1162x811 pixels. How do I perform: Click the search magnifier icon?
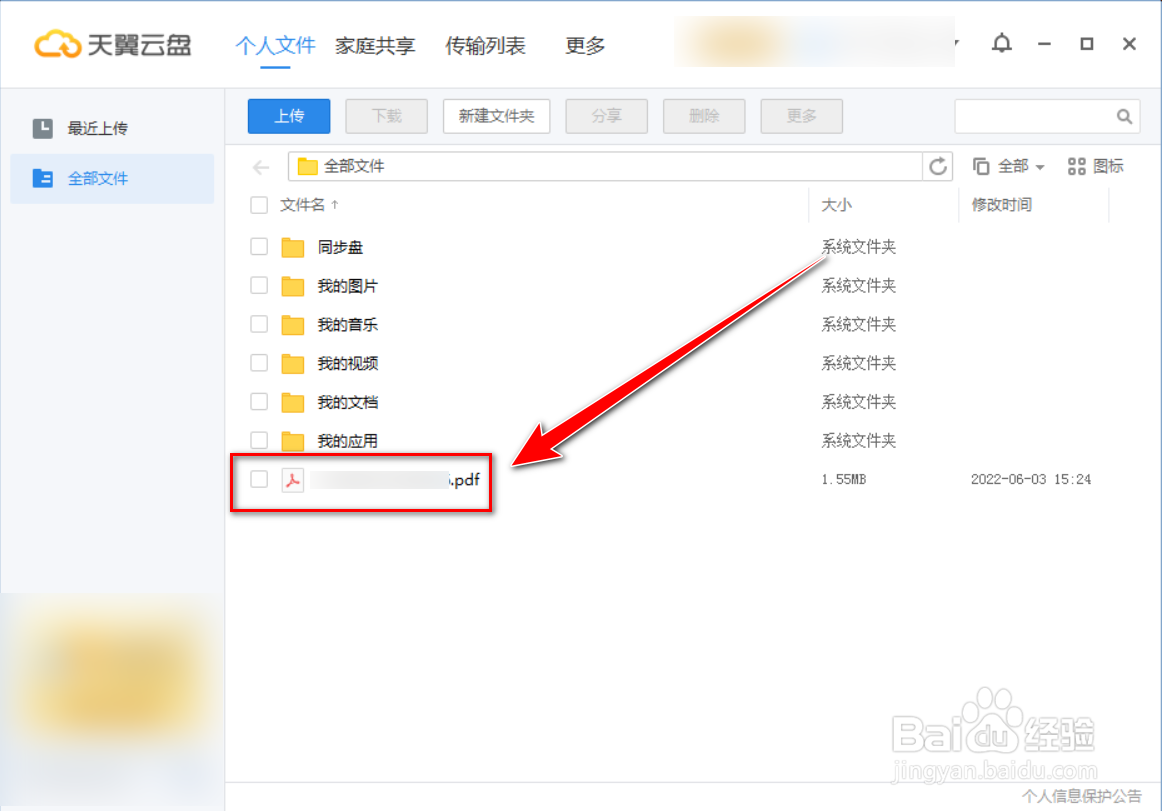(1124, 116)
